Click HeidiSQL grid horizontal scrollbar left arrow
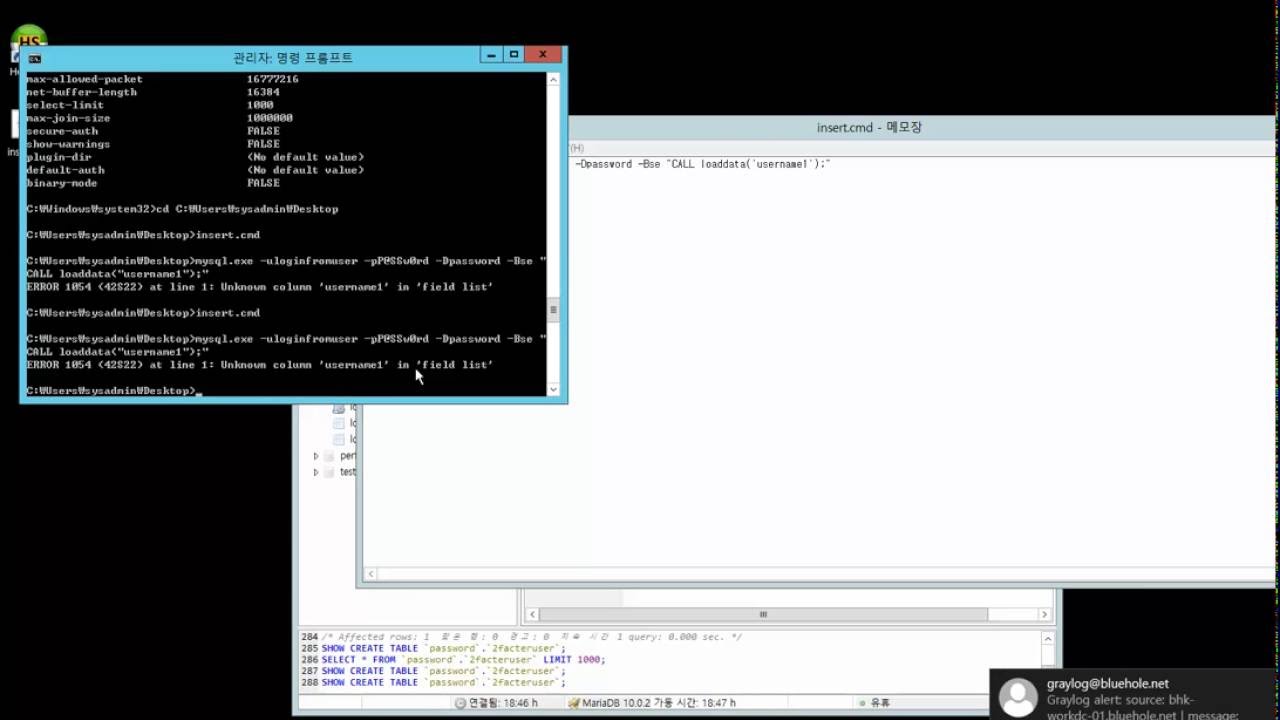This screenshot has width=1280, height=720. [x=532, y=615]
